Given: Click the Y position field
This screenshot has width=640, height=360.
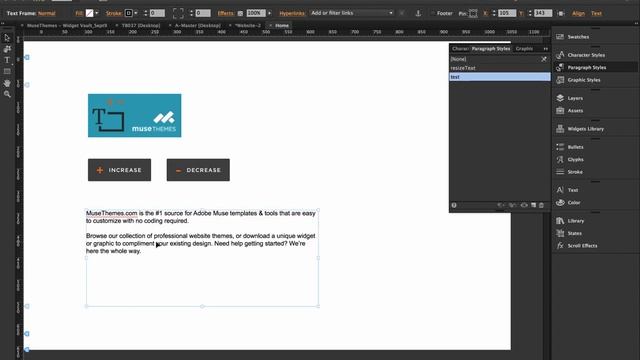Looking at the screenshot, I should pos(543,13).
